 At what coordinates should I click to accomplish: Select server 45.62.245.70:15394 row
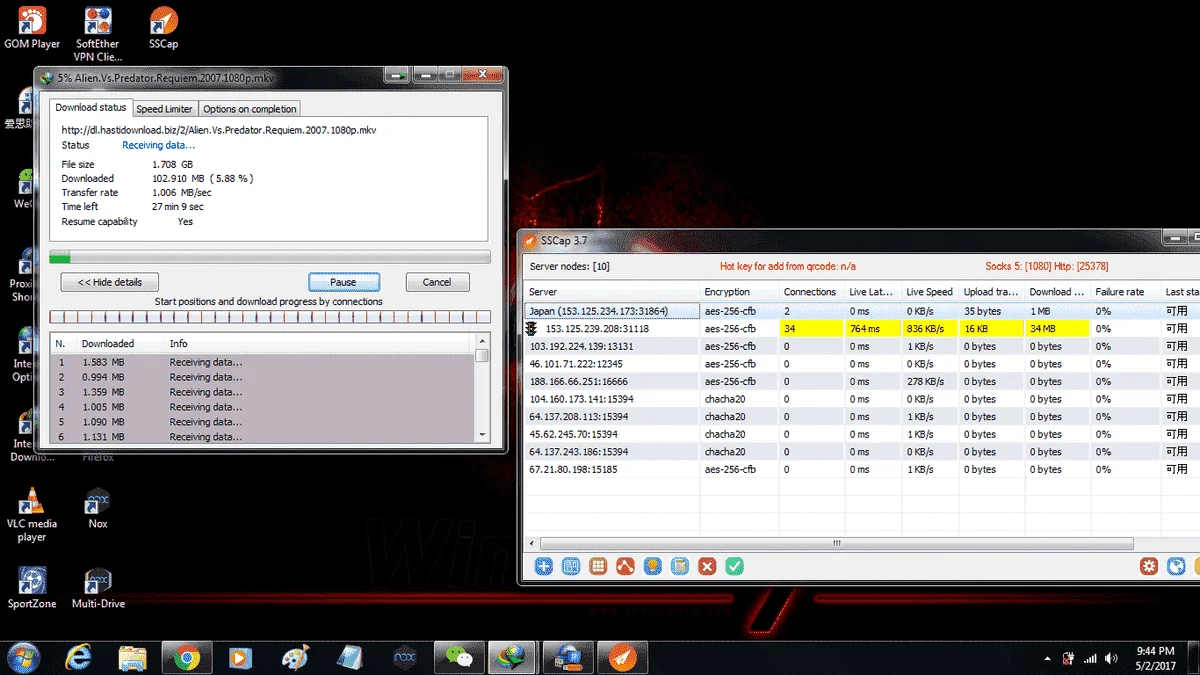[x=860, y=434]
